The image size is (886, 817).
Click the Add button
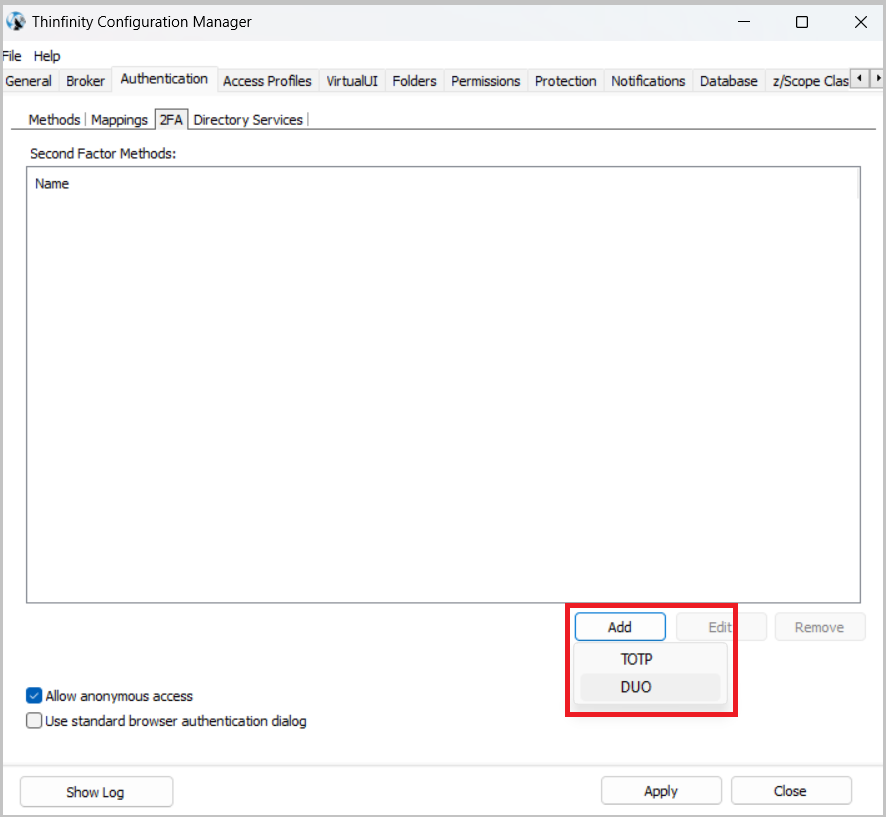[x=620, y=627]
